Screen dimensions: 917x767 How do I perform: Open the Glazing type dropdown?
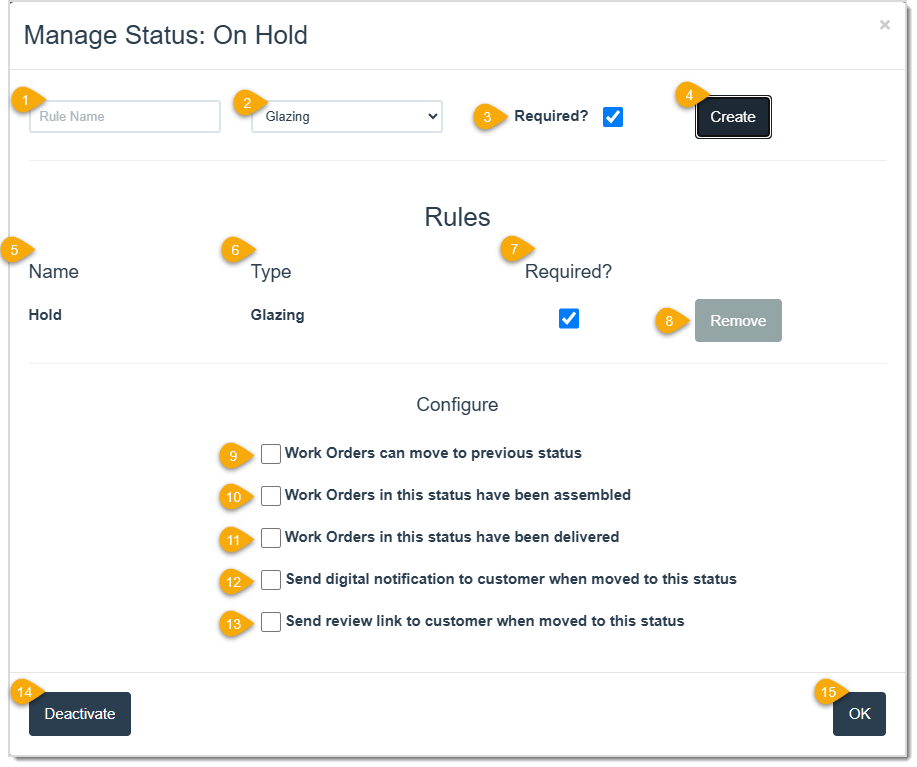tap(346, 116)
